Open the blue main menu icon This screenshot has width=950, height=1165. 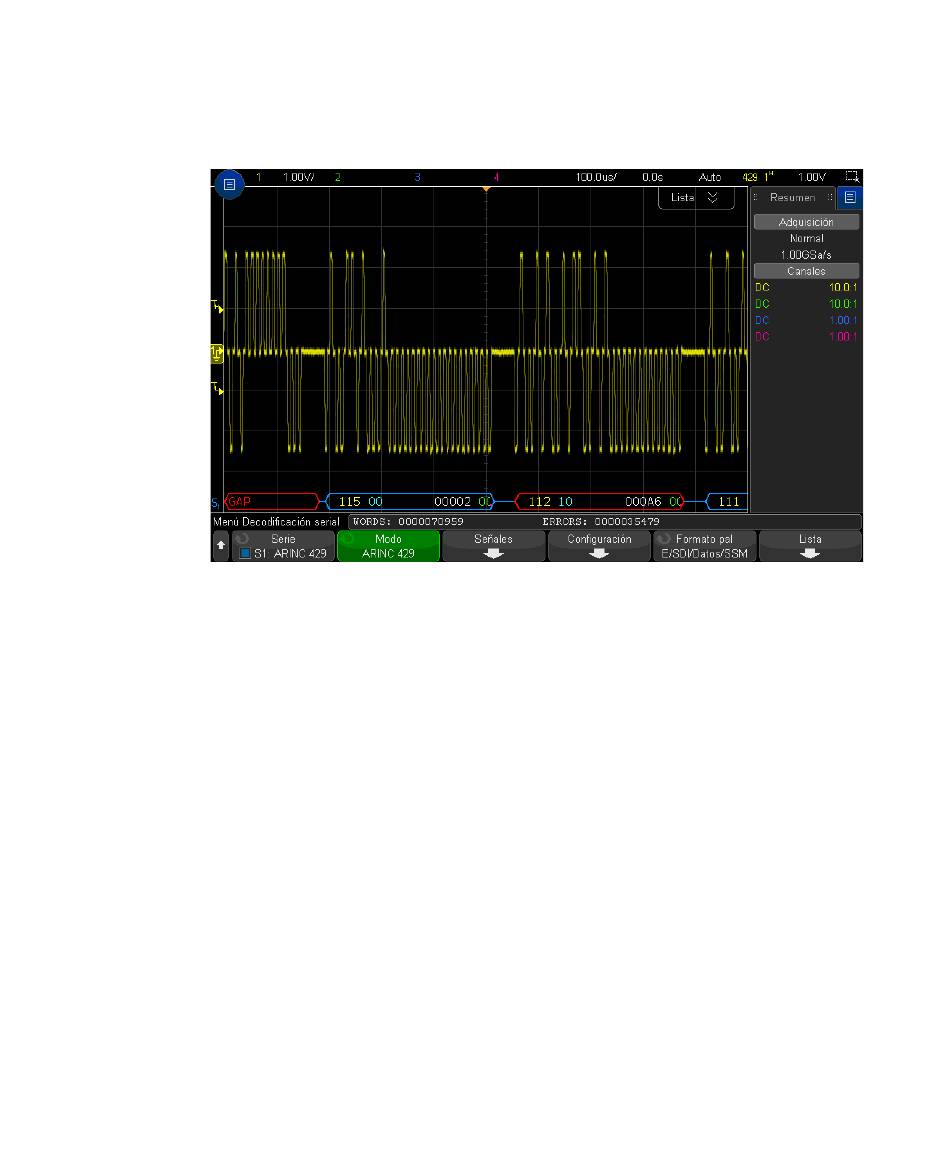click(x=230, y=184)
